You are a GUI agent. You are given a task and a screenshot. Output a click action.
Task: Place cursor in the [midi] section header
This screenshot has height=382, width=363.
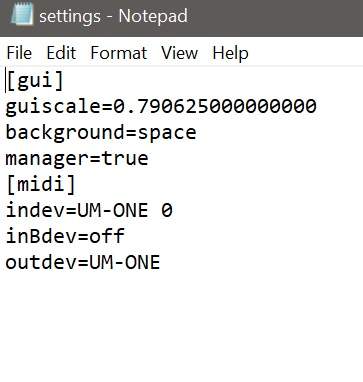tap(41, 185)
